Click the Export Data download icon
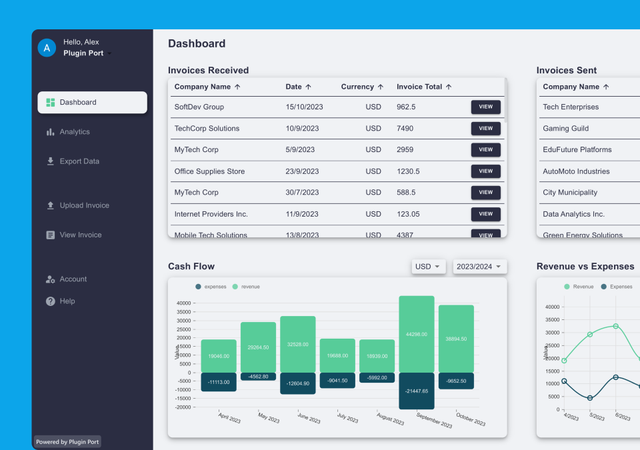The width and height of the screenshot is (640, 450). pyautogui.click(x=50, y=161)
